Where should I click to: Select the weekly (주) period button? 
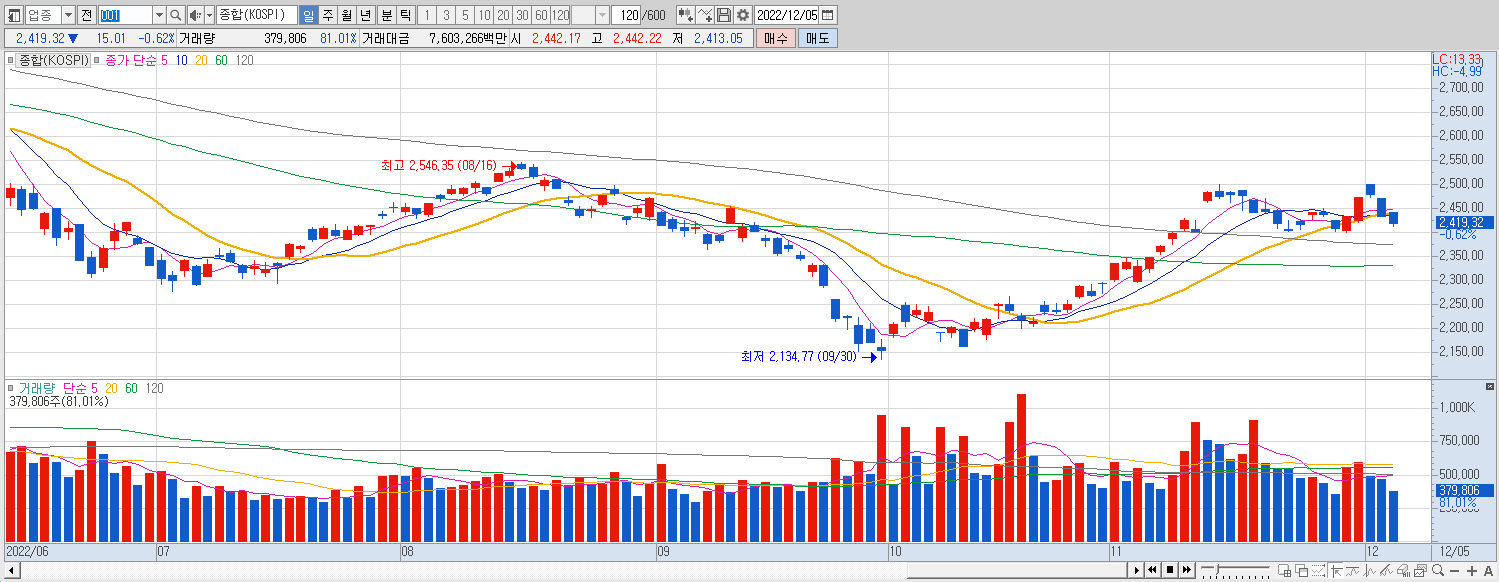pos(327,15)
